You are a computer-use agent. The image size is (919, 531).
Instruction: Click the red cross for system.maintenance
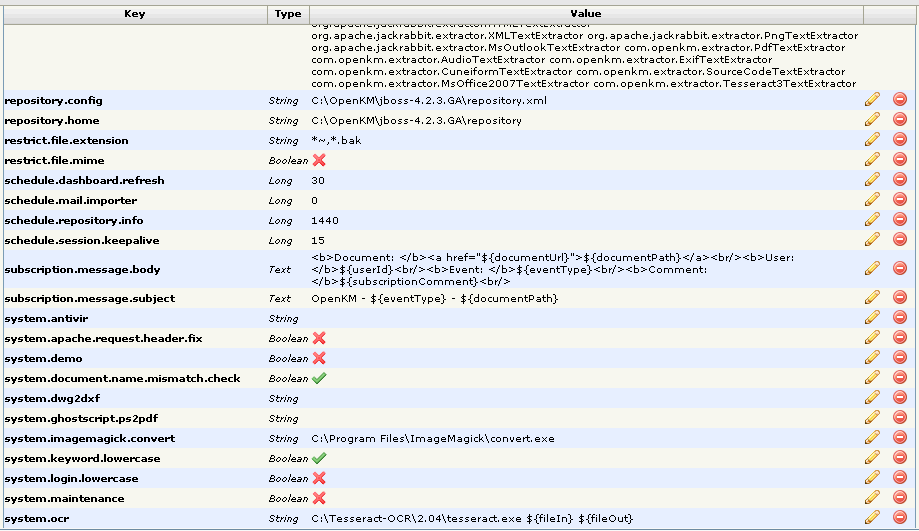point(319,498)
